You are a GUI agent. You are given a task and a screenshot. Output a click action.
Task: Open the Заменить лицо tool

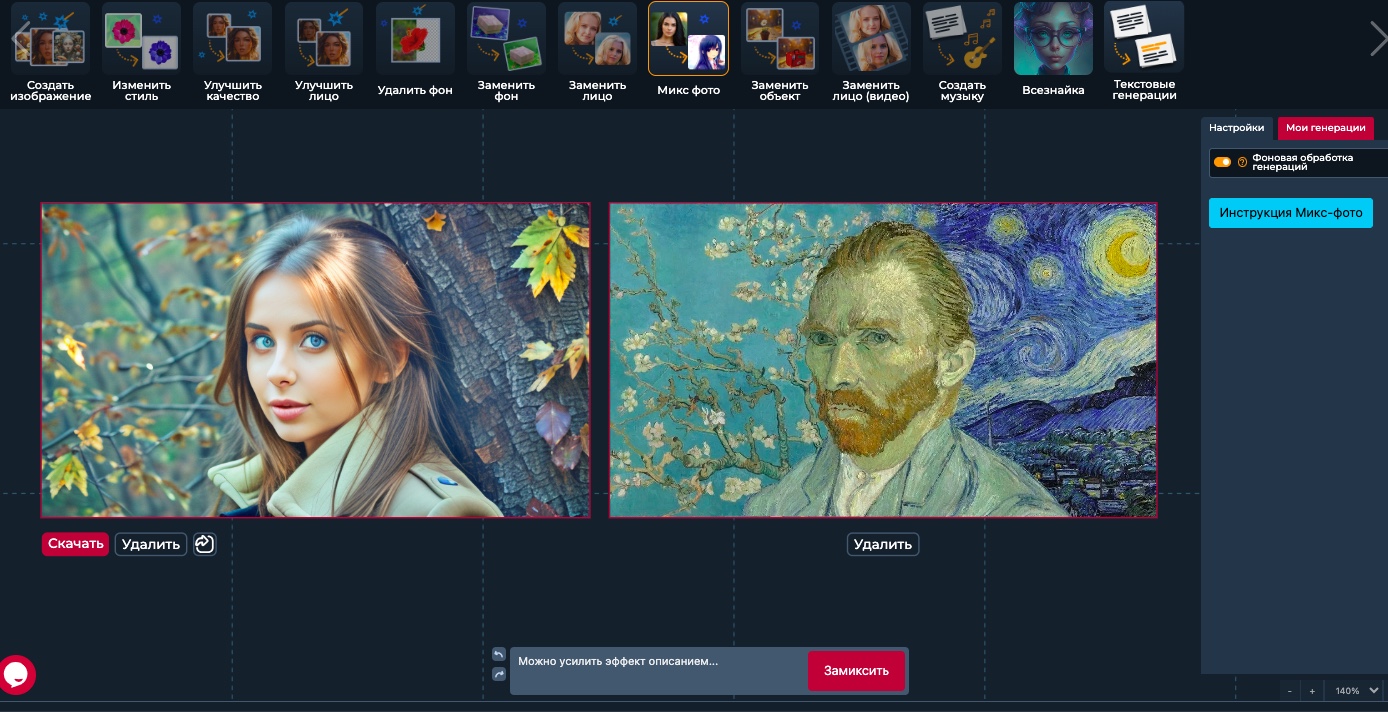(x=598, y=52)
